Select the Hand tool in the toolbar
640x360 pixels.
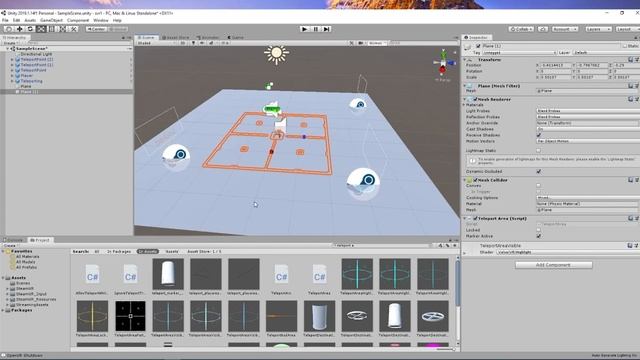9,29
